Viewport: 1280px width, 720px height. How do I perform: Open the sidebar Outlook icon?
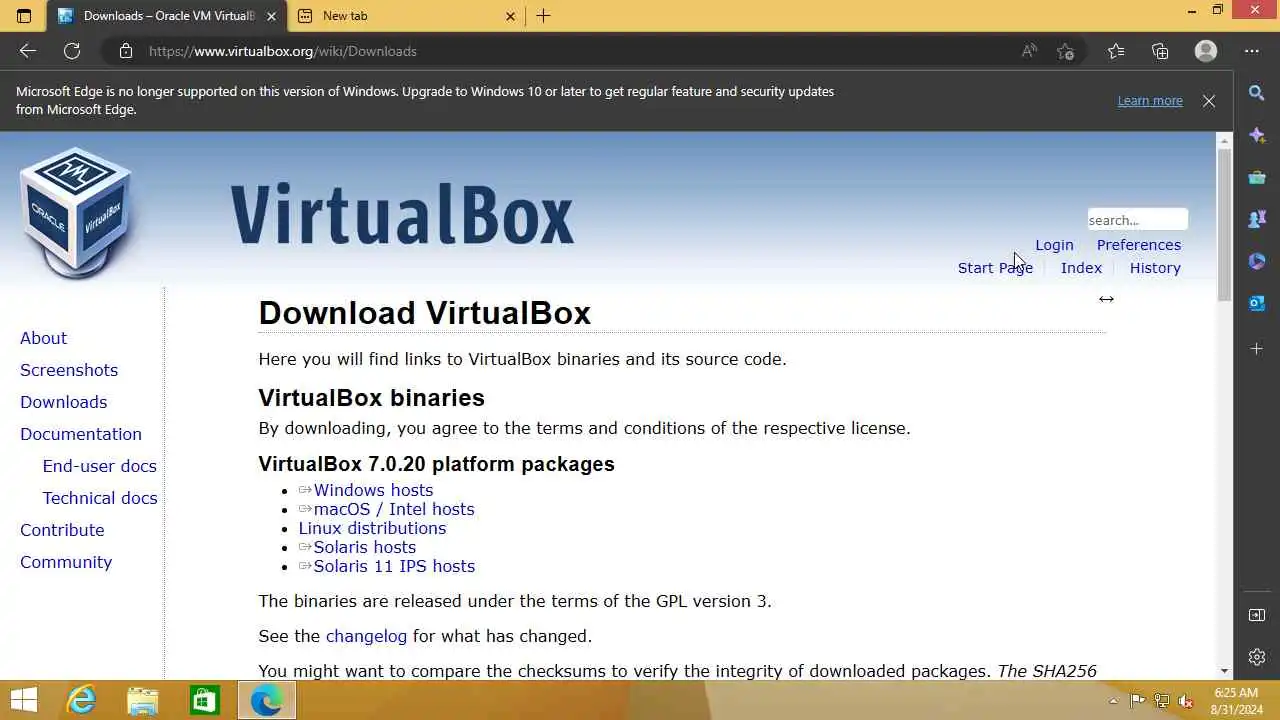click(1257, 303)
